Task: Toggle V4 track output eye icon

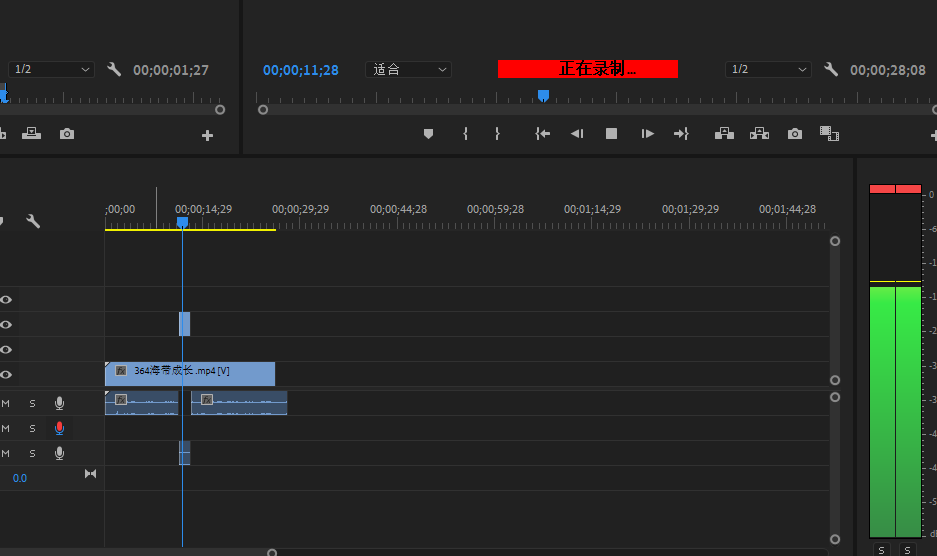Action: click(6, 300)
